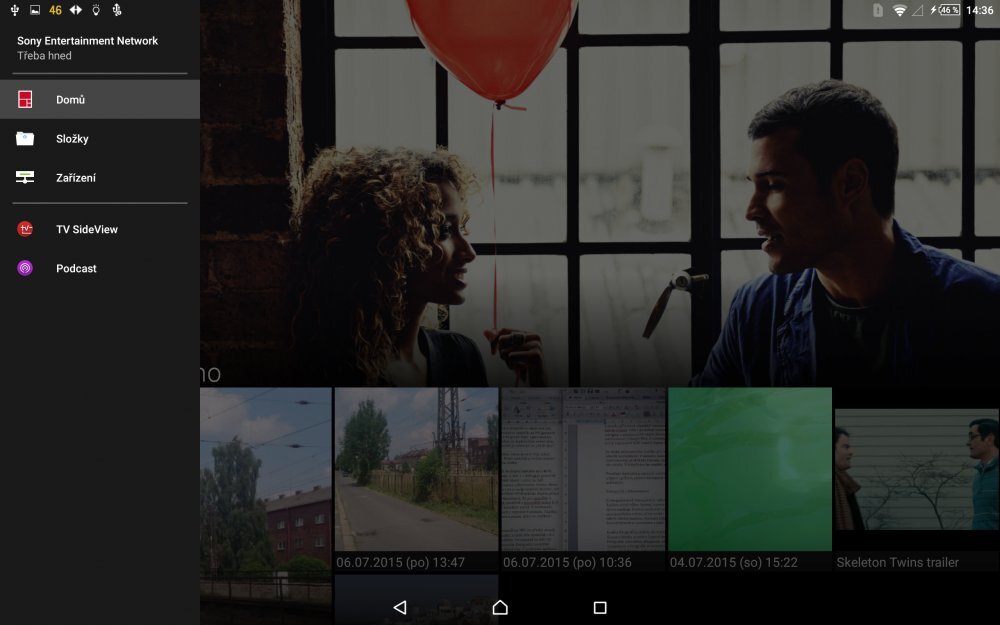The width and height of the screenshot is (1000, 625).
Task: Select the Domů home icon
Action: (27, 99)
